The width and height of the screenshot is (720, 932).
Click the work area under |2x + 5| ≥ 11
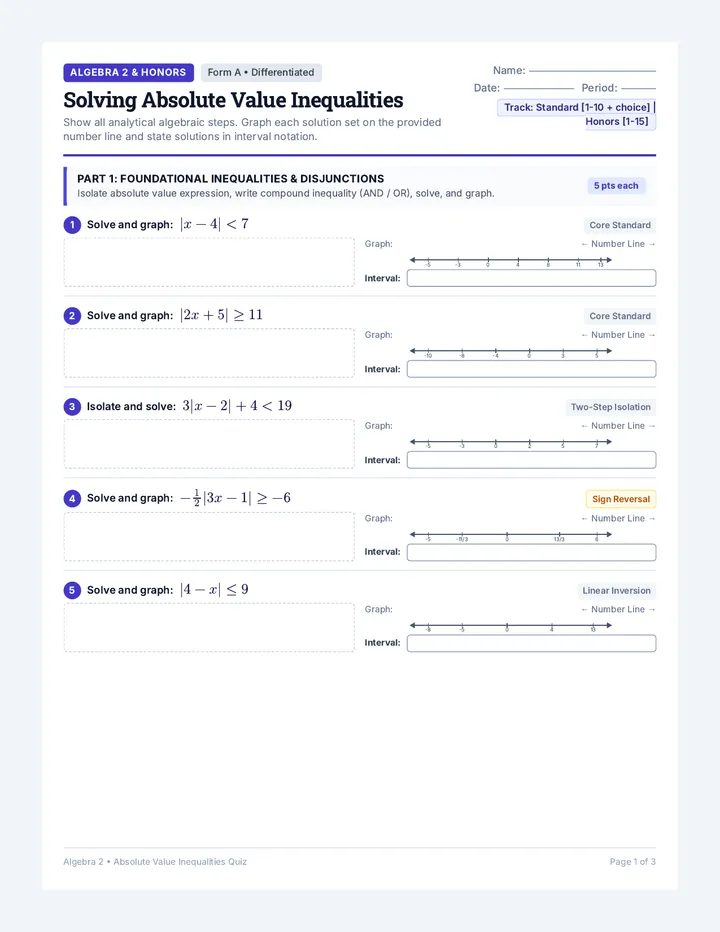click(209, 353)
